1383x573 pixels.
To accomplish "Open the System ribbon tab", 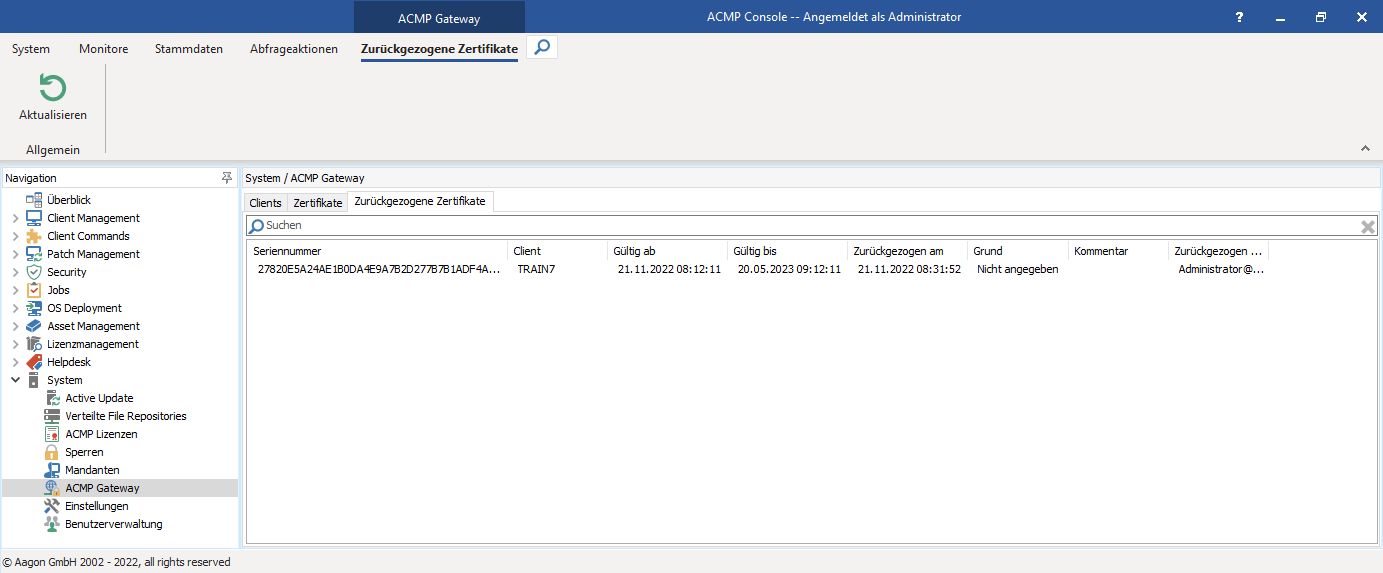I will [x=31, y=49].
